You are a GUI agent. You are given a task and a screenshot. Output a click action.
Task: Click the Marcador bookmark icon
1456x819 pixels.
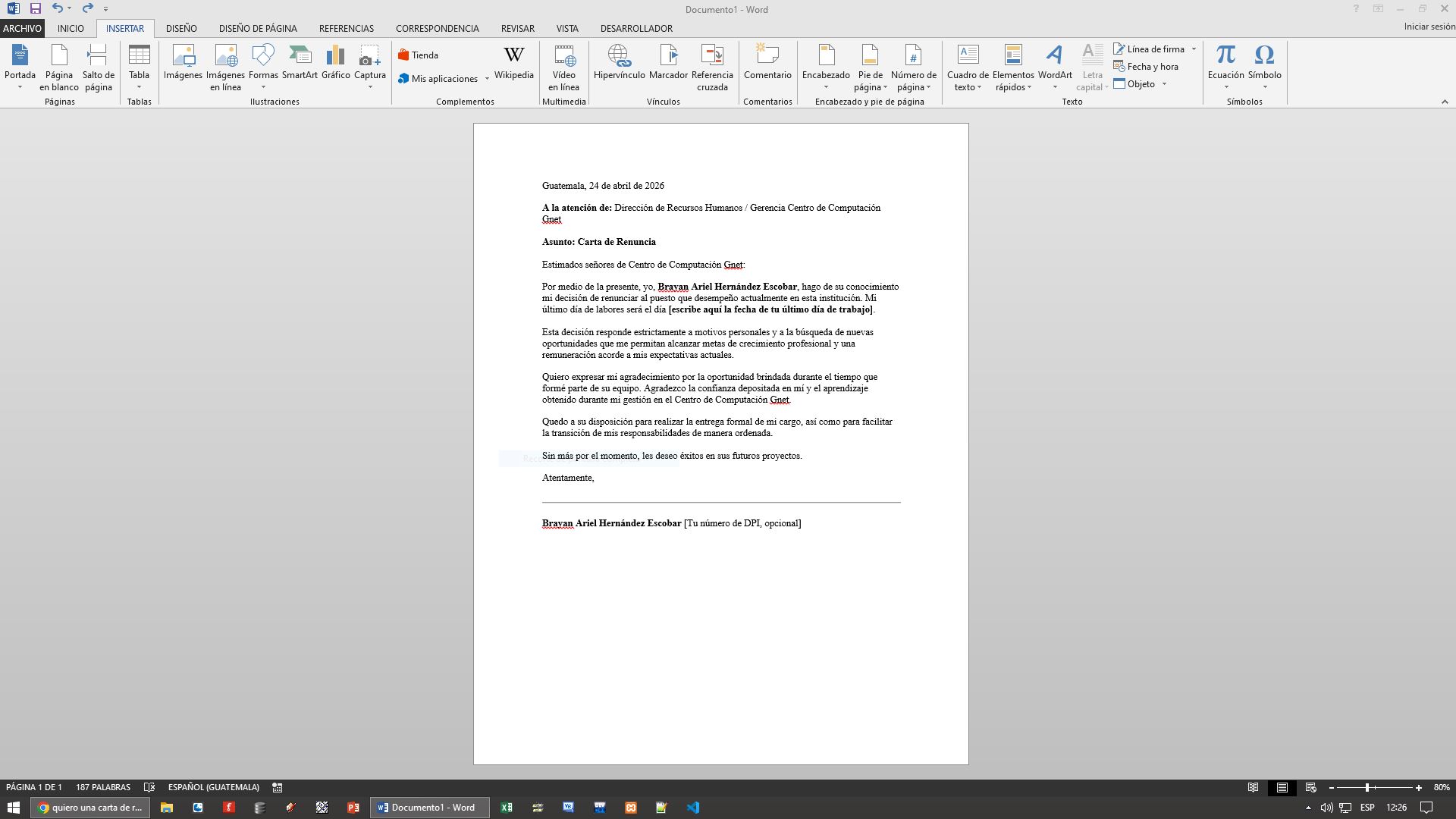(668, 55)
